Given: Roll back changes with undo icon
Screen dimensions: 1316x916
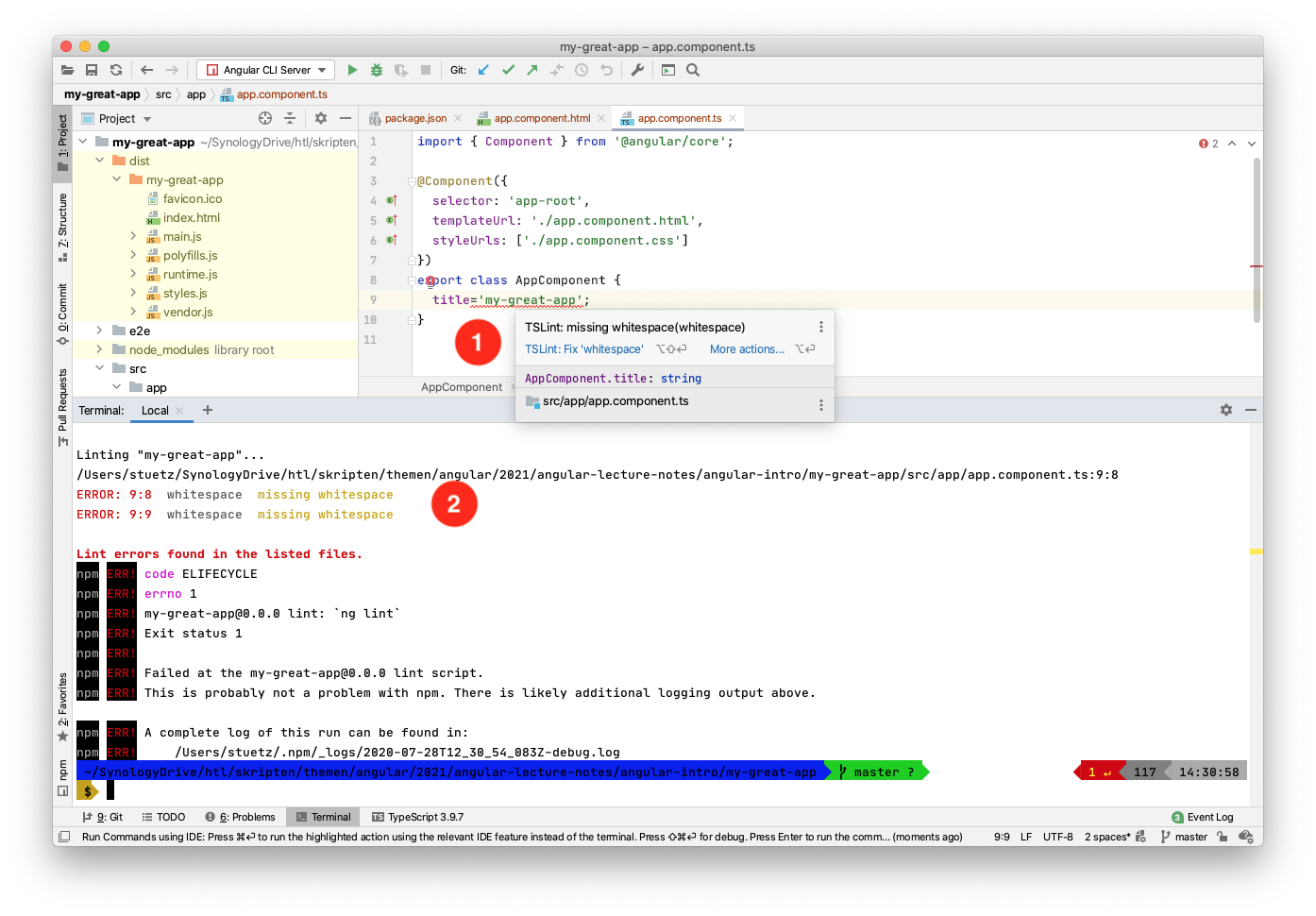Looking at the screenshot, I should (x=606, y=70).
